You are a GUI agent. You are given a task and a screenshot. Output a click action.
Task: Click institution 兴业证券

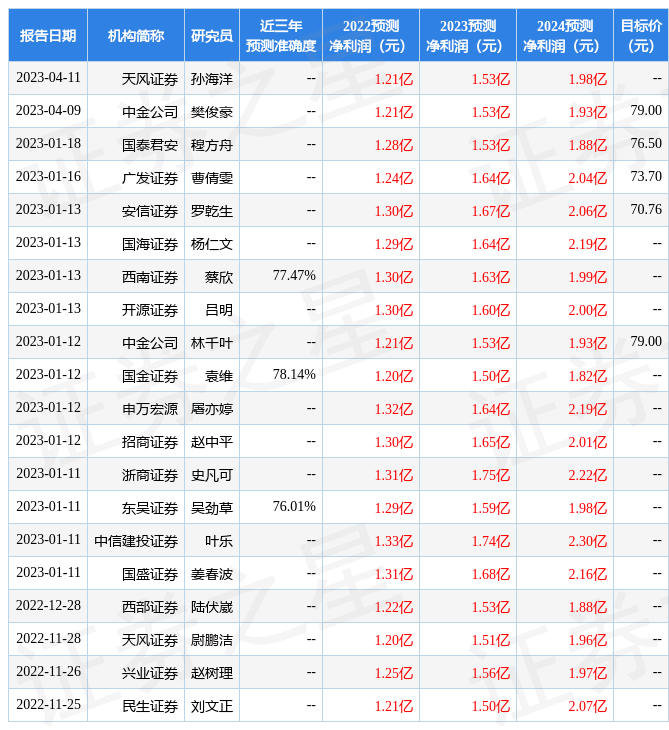coord(150,674)
